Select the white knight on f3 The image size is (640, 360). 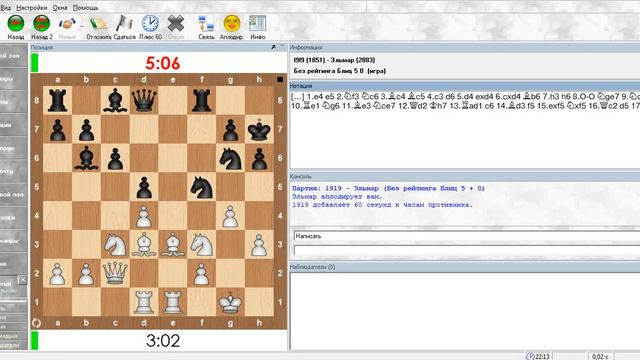click(202, 244)
